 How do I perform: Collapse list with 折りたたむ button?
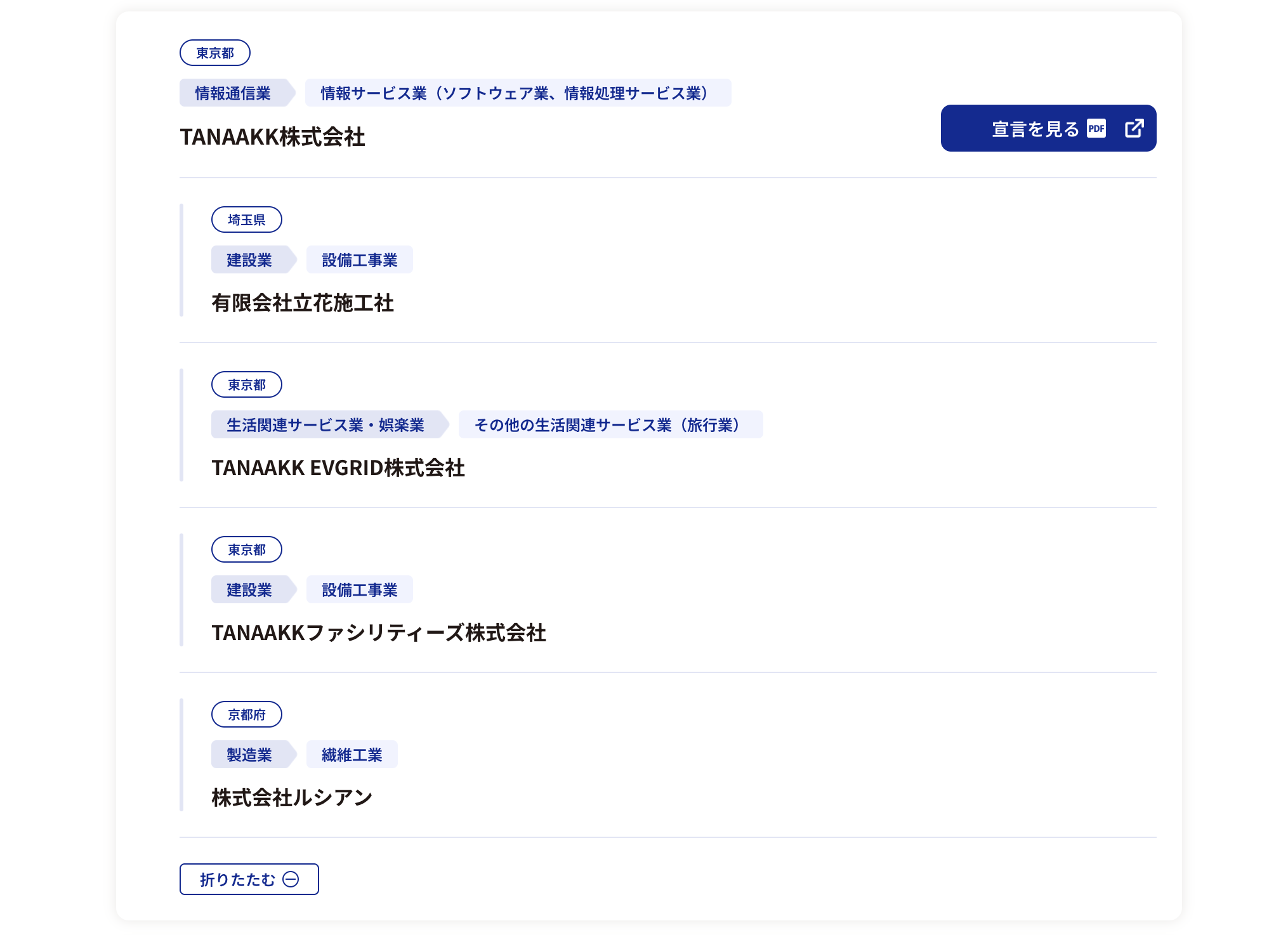249,879
